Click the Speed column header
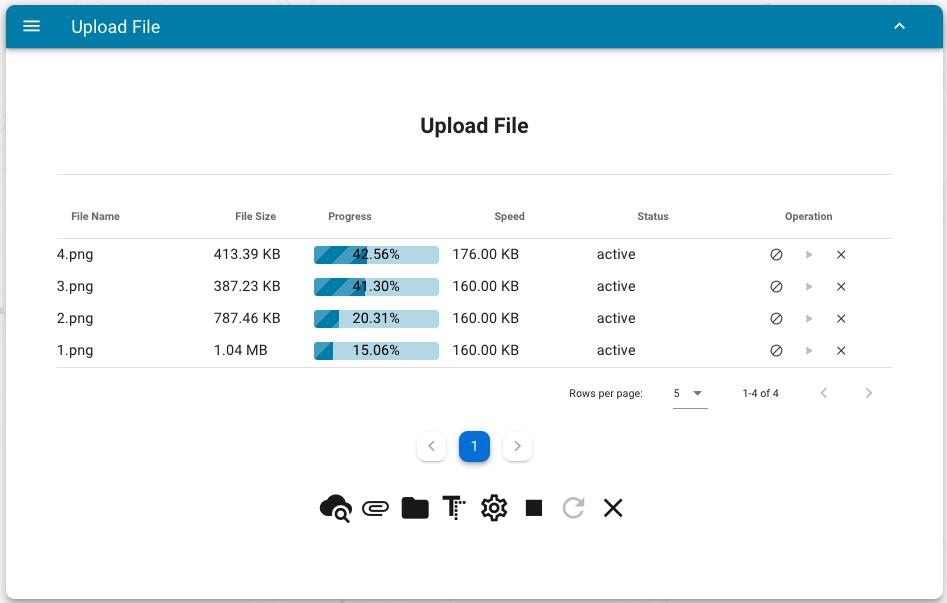947x603 pixels. pyautogui.click(x=509, y=216)
